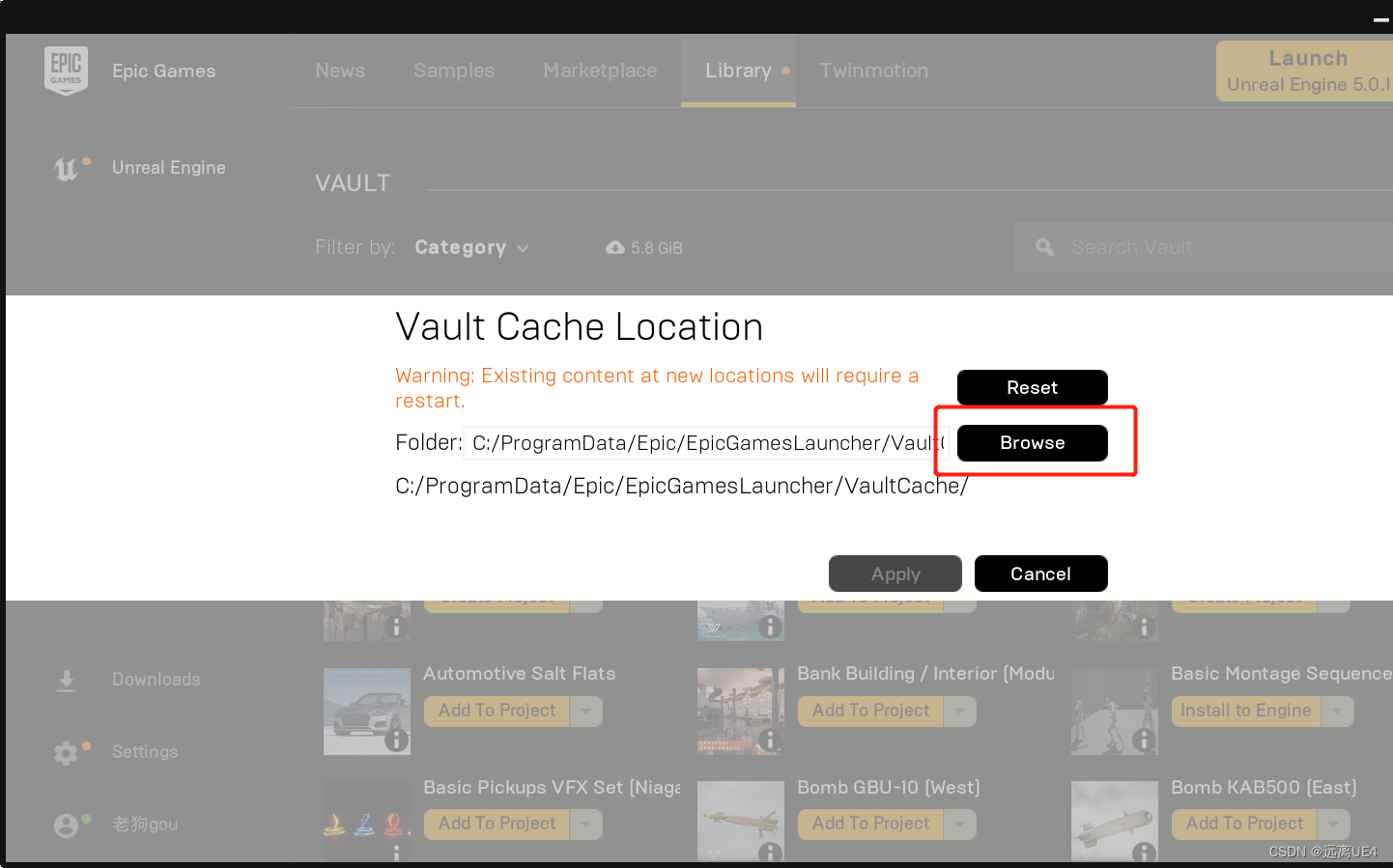Open Automotive Salt Flats thumbnail
Viewport: 1393px width, 868px height.
click(x=367, y=712)
